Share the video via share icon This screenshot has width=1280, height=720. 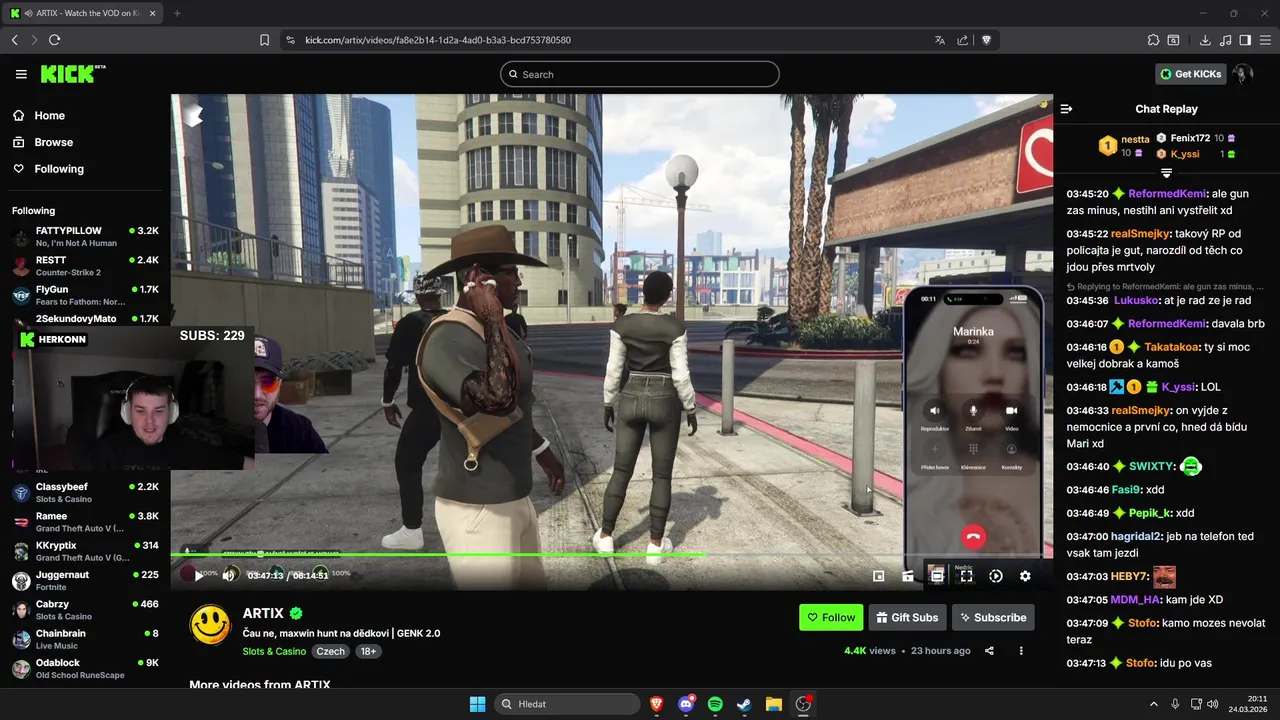(989, 651)
